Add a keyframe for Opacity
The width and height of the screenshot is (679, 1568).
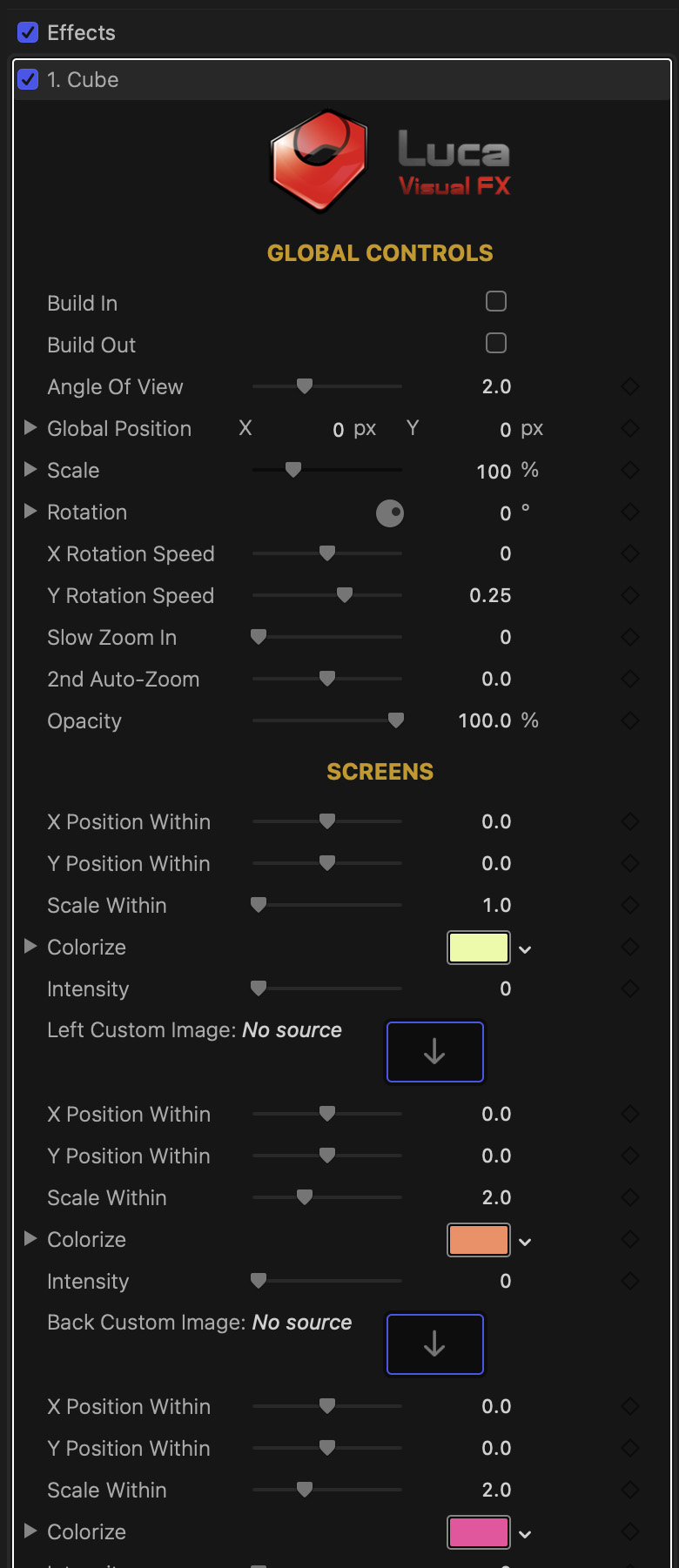pyautogui.click(x=631, y=720)
